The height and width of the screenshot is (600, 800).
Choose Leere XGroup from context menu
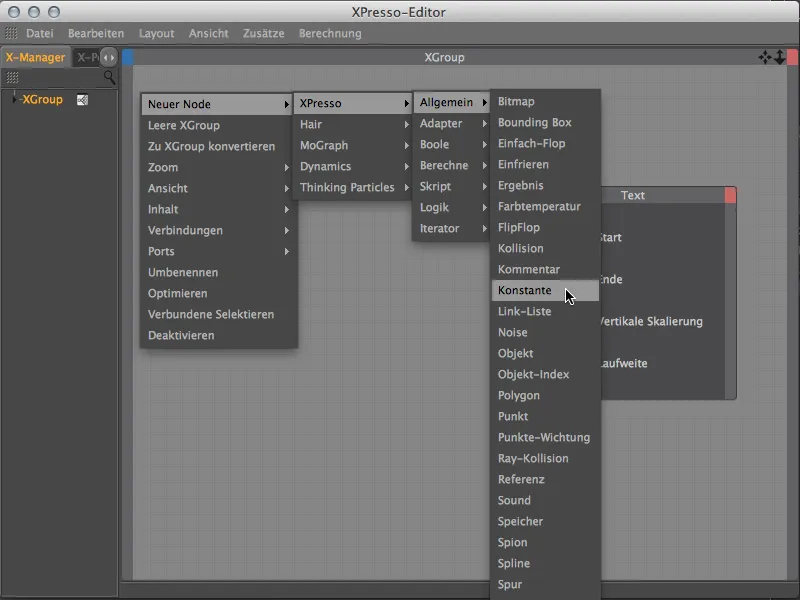click(217, 125)
